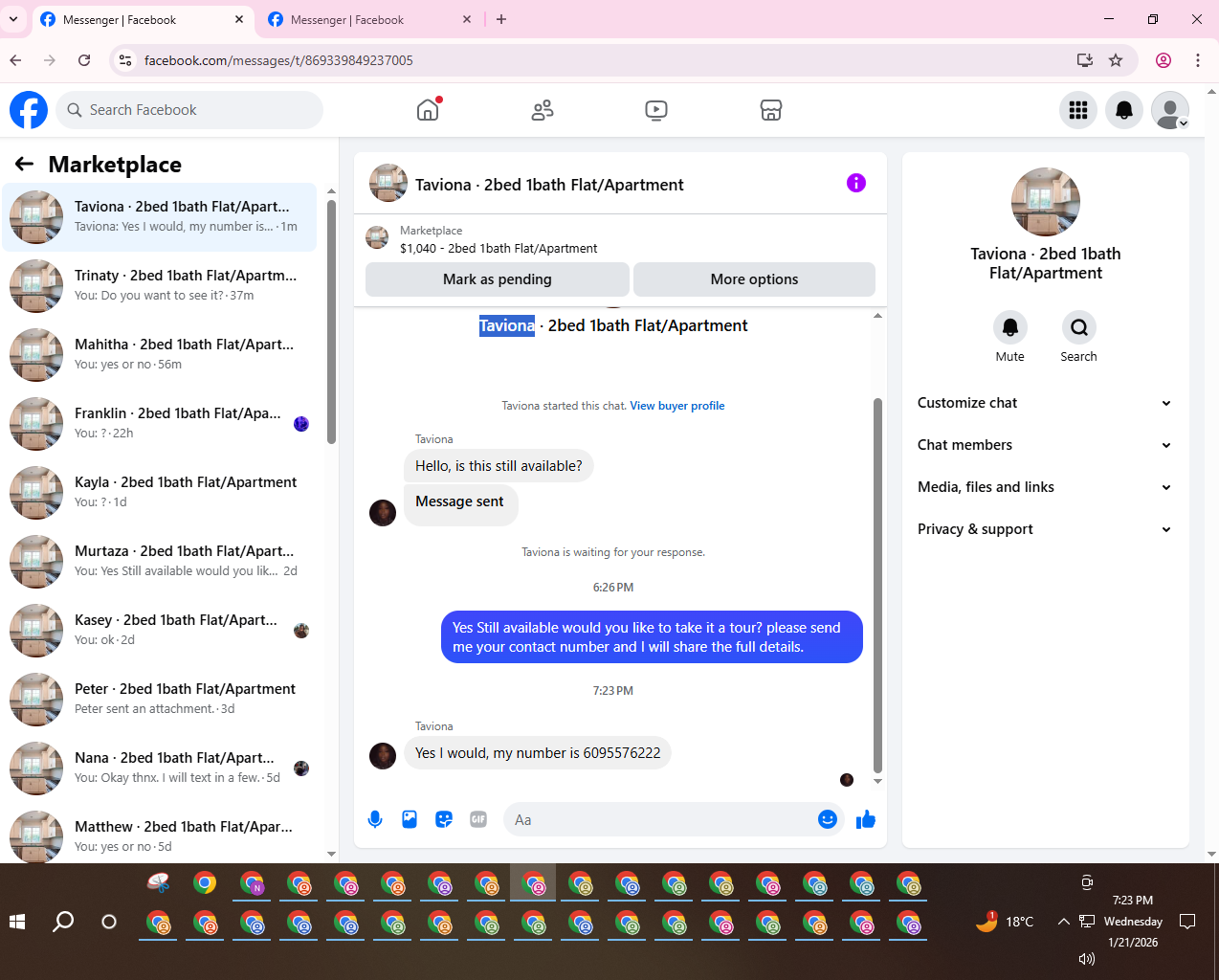The width and height of the screenshot is (1219, 980).
Task: Choose a GIF icon
Action: (x=478, y=819)
